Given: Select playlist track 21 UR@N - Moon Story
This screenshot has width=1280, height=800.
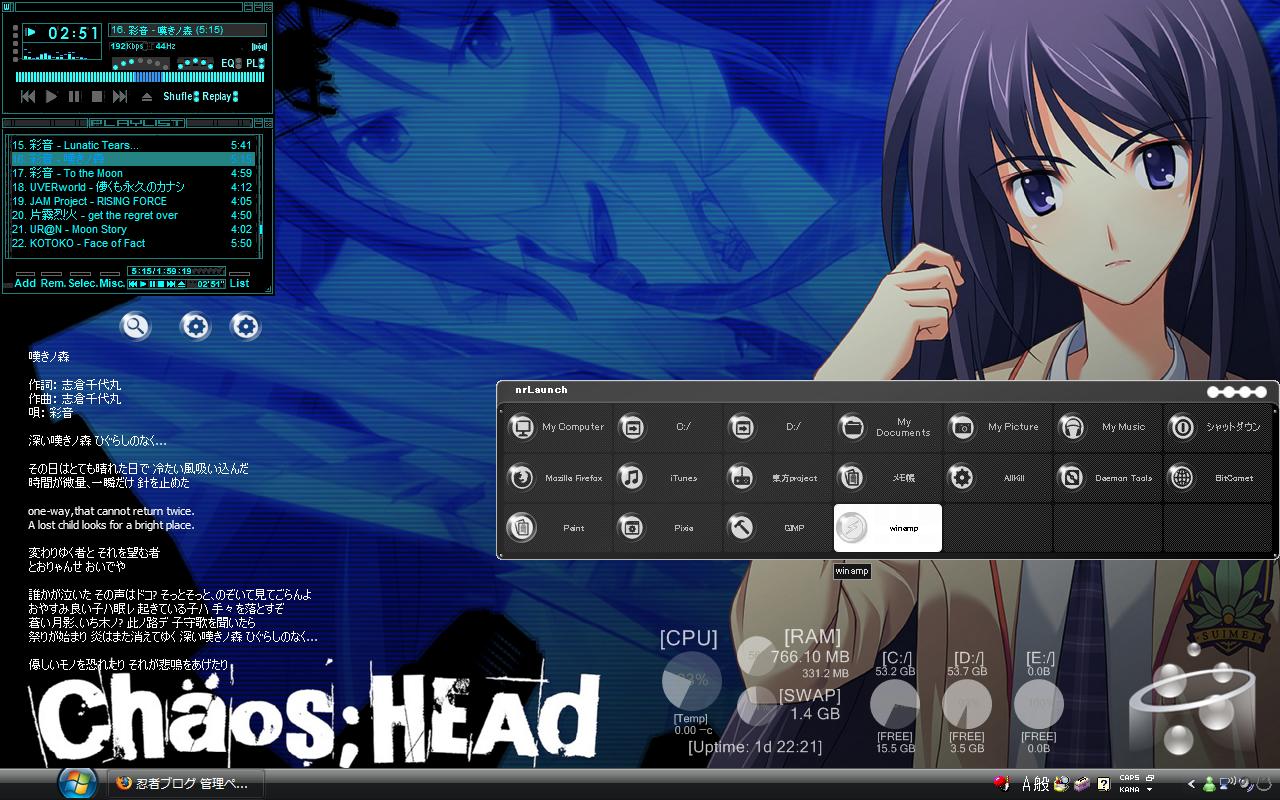Looking at the screenshot, I should (133, 229).
